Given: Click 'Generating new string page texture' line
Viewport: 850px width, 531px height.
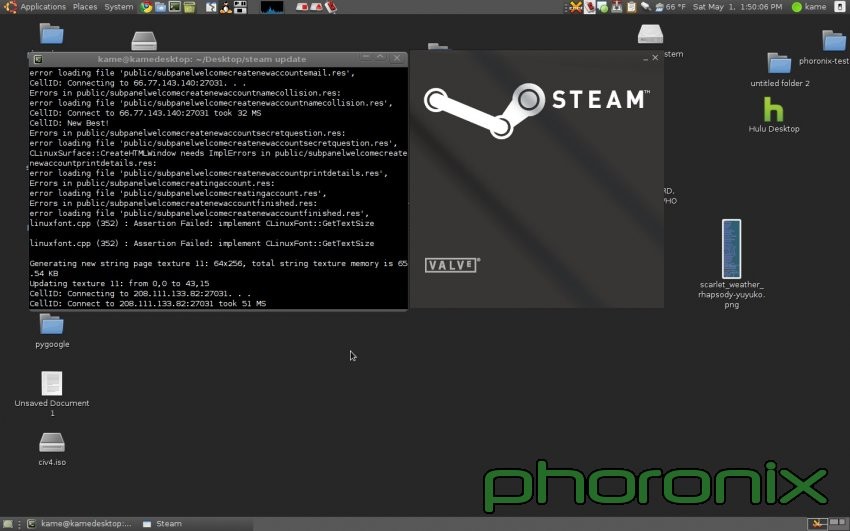Looking at the screenshot, I should 218,268.
